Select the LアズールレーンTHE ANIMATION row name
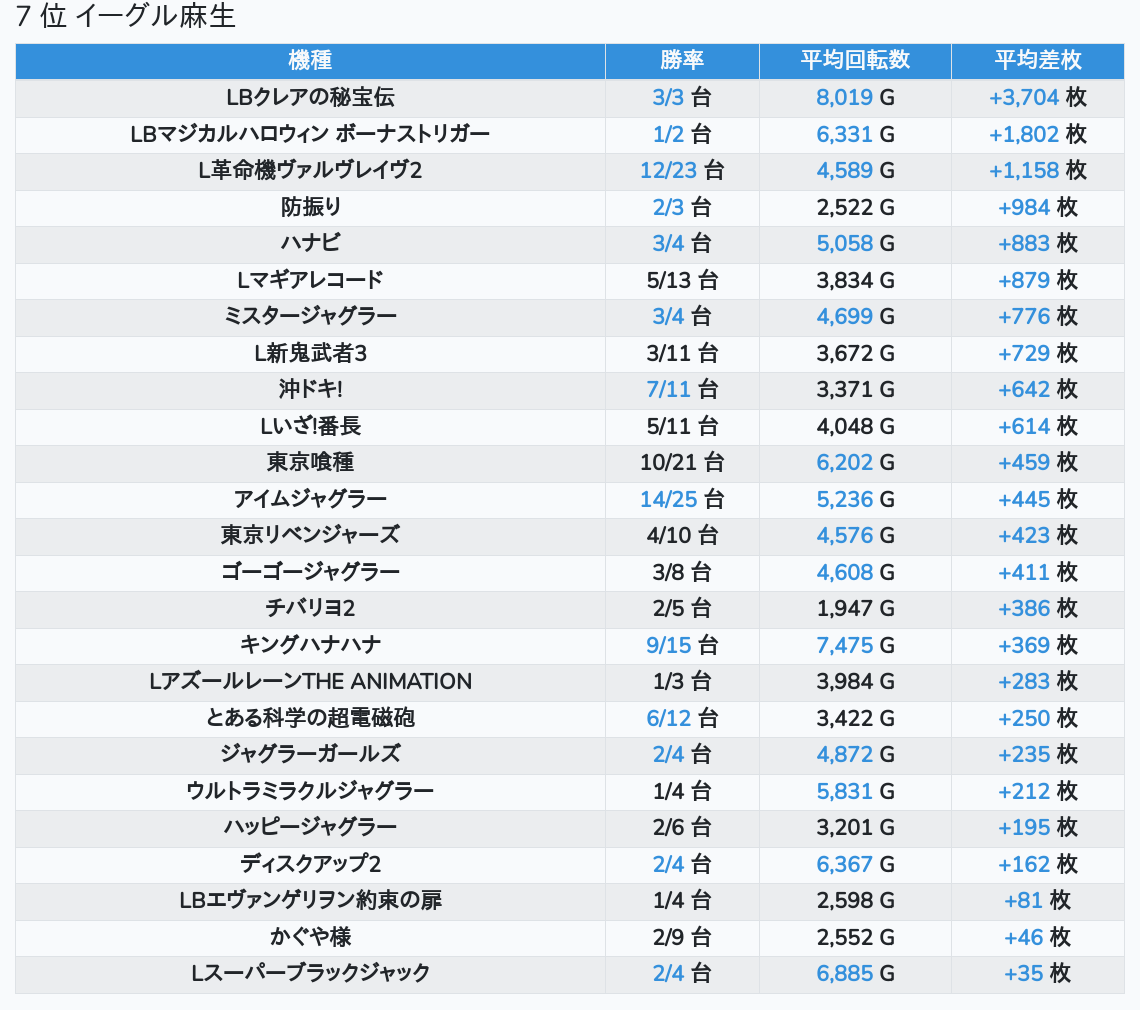Screen dimensions: 1140x1010 click(x=310, y=681)
